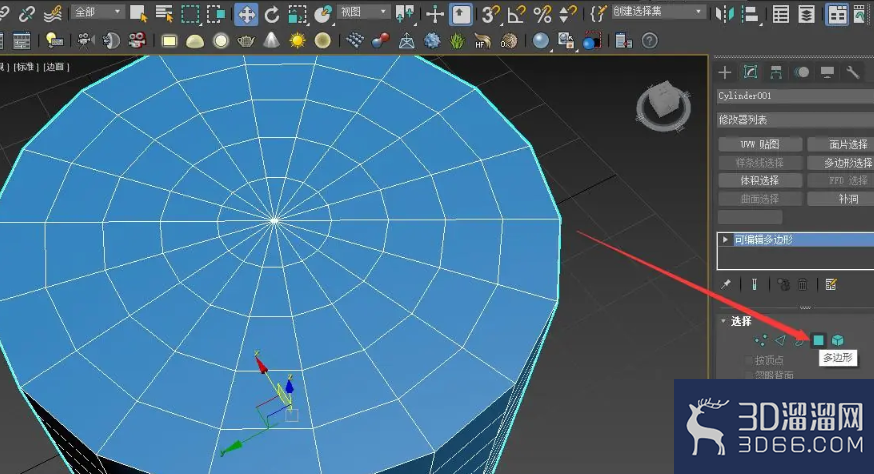This screenshot has height=474, width=874.
Task: Expand the 可编辑多边形 stack entry
Action: pyautogui.click(x=725, y=240)
